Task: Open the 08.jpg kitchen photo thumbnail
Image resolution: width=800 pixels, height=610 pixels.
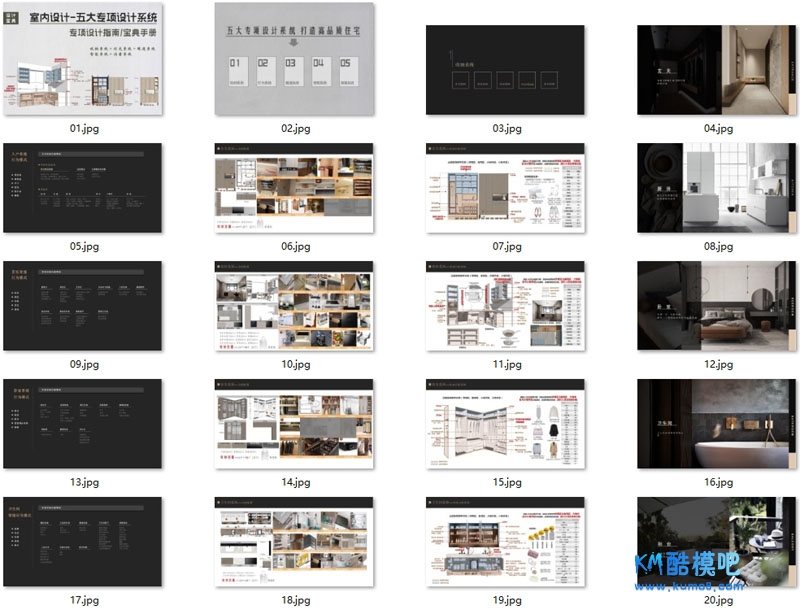Action: click(x=718, y=189)
